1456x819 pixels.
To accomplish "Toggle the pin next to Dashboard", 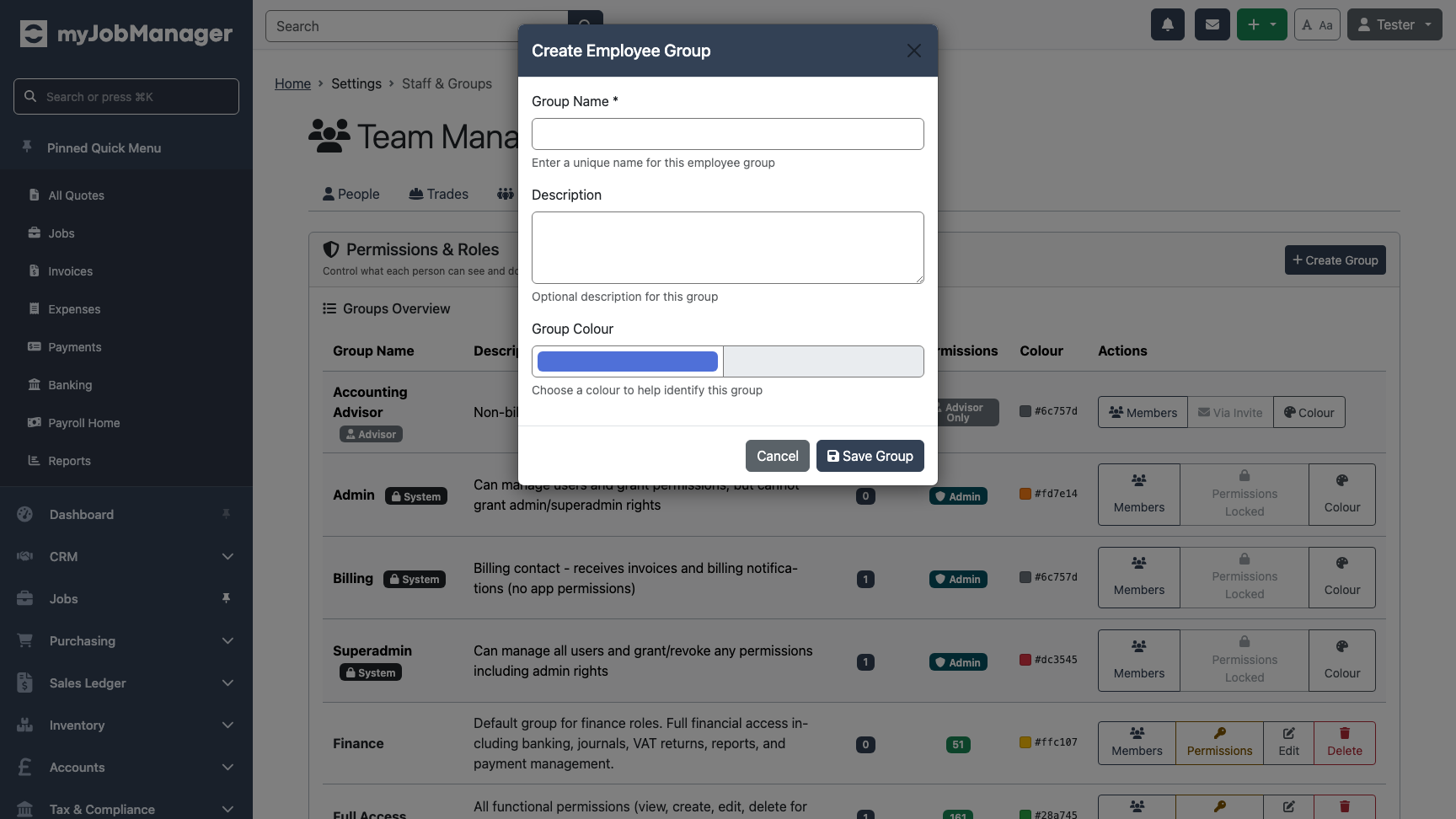I will click(x=226, y=514).
